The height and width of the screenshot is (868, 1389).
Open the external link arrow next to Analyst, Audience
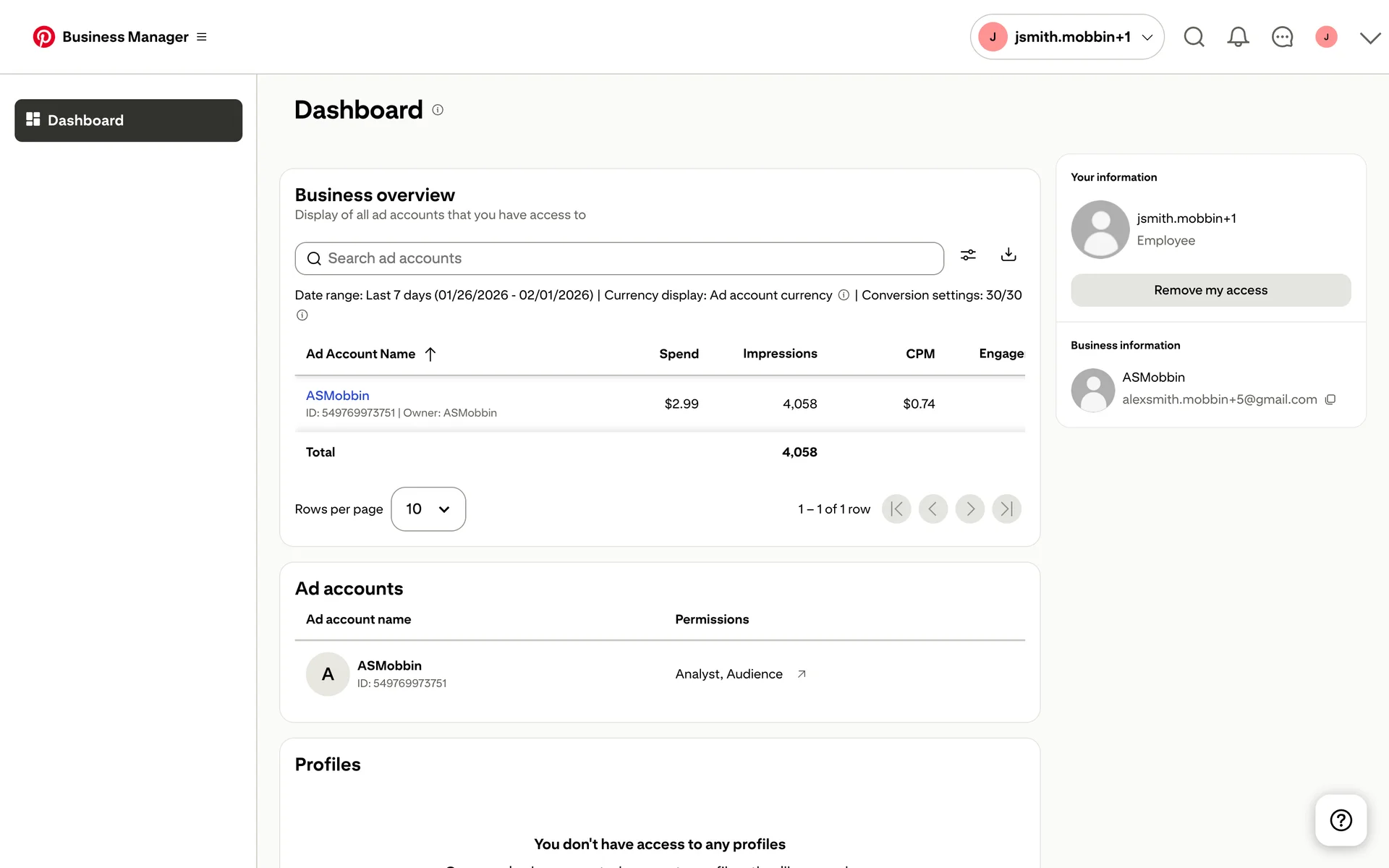[802, 674]
